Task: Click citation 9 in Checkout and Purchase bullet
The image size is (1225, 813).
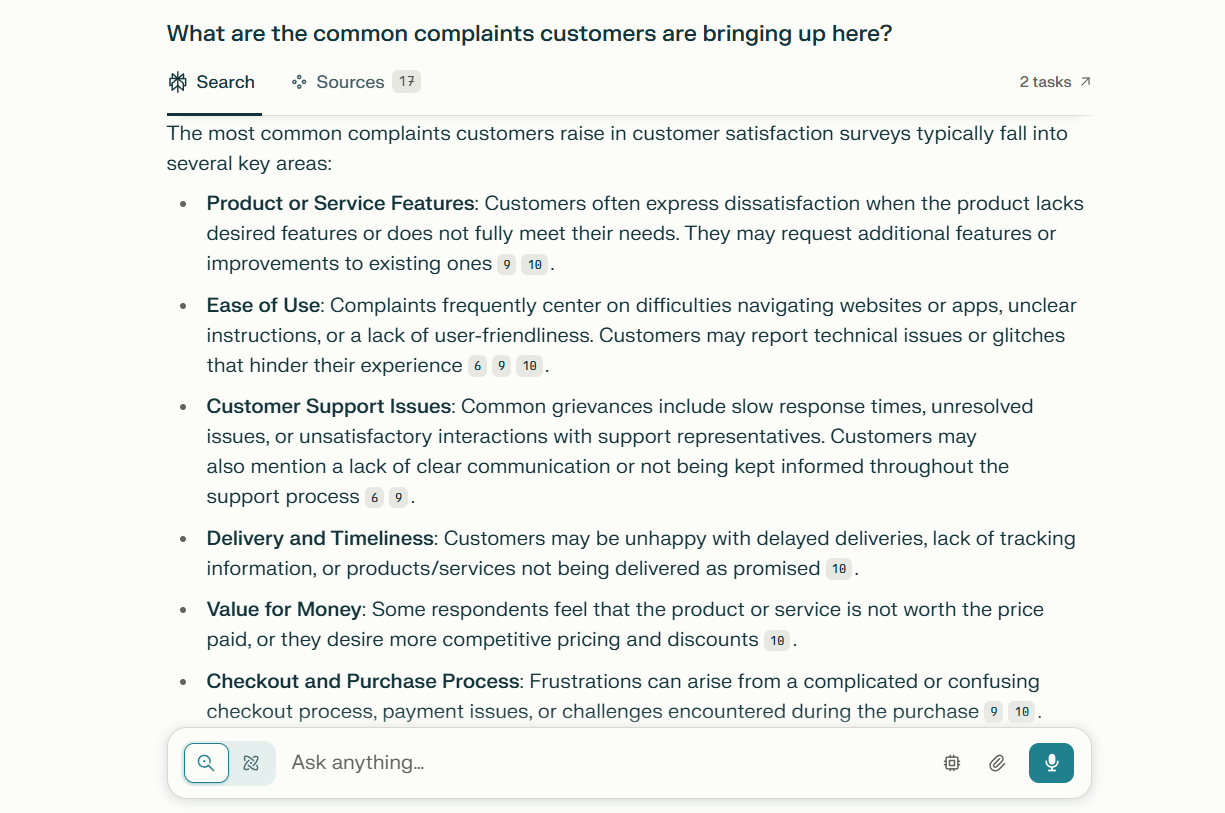Action: click(x=993, y=712)
